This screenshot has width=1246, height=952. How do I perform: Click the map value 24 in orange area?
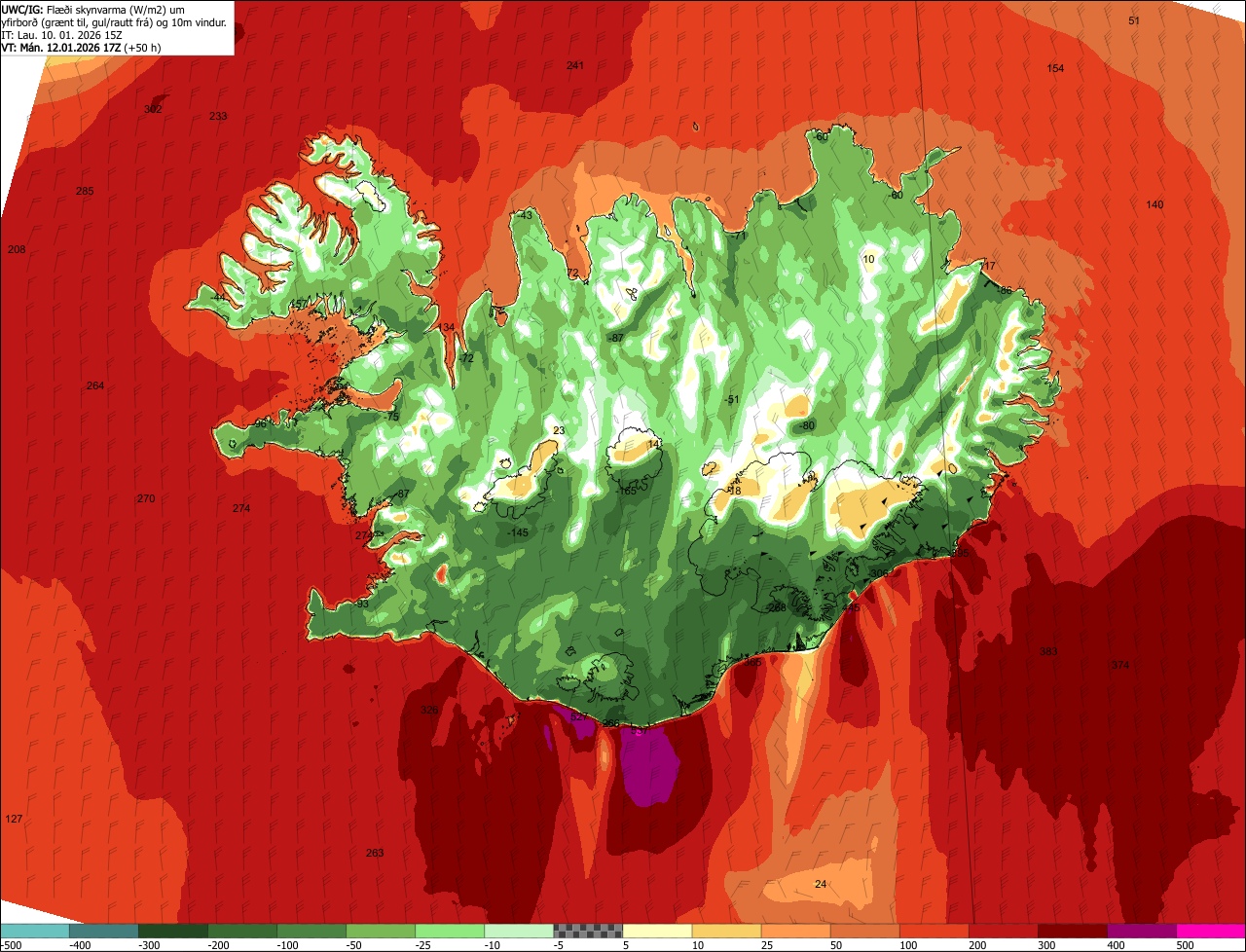coord(821,884)
